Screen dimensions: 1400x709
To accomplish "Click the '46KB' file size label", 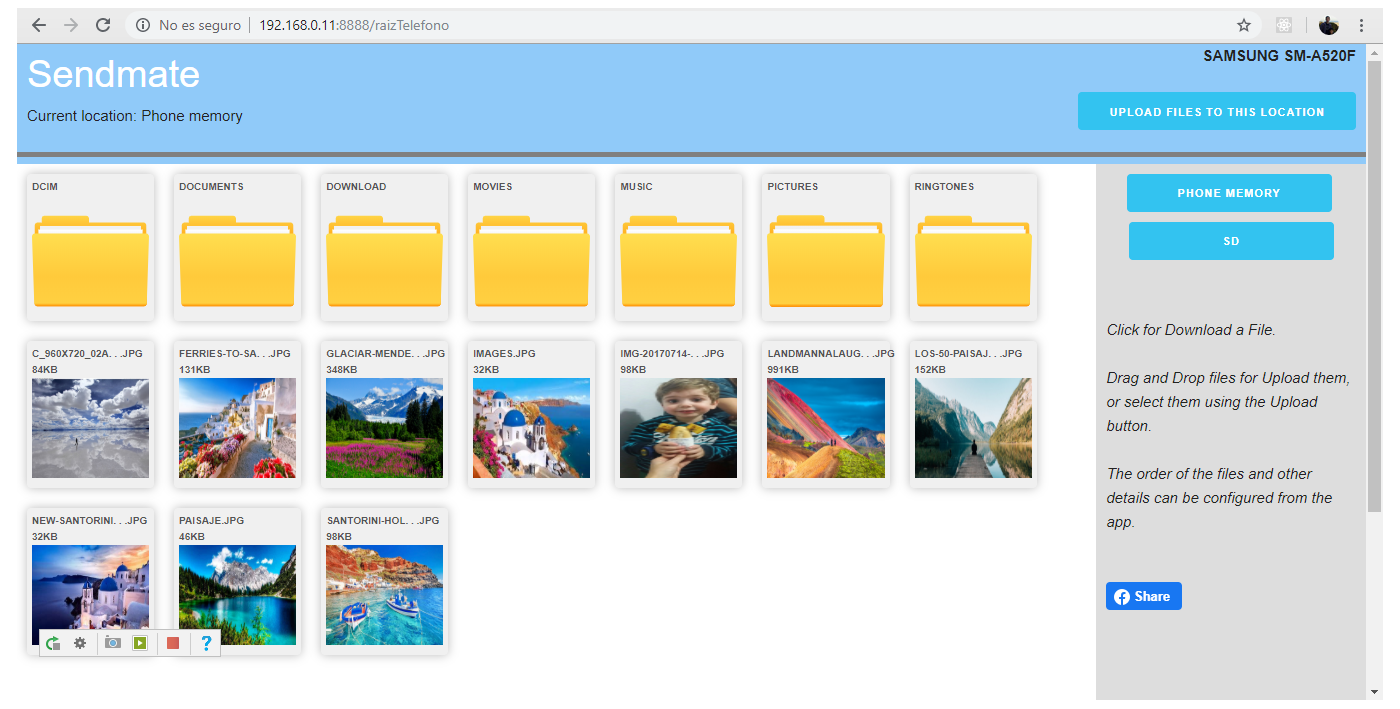I will point(192,537).
